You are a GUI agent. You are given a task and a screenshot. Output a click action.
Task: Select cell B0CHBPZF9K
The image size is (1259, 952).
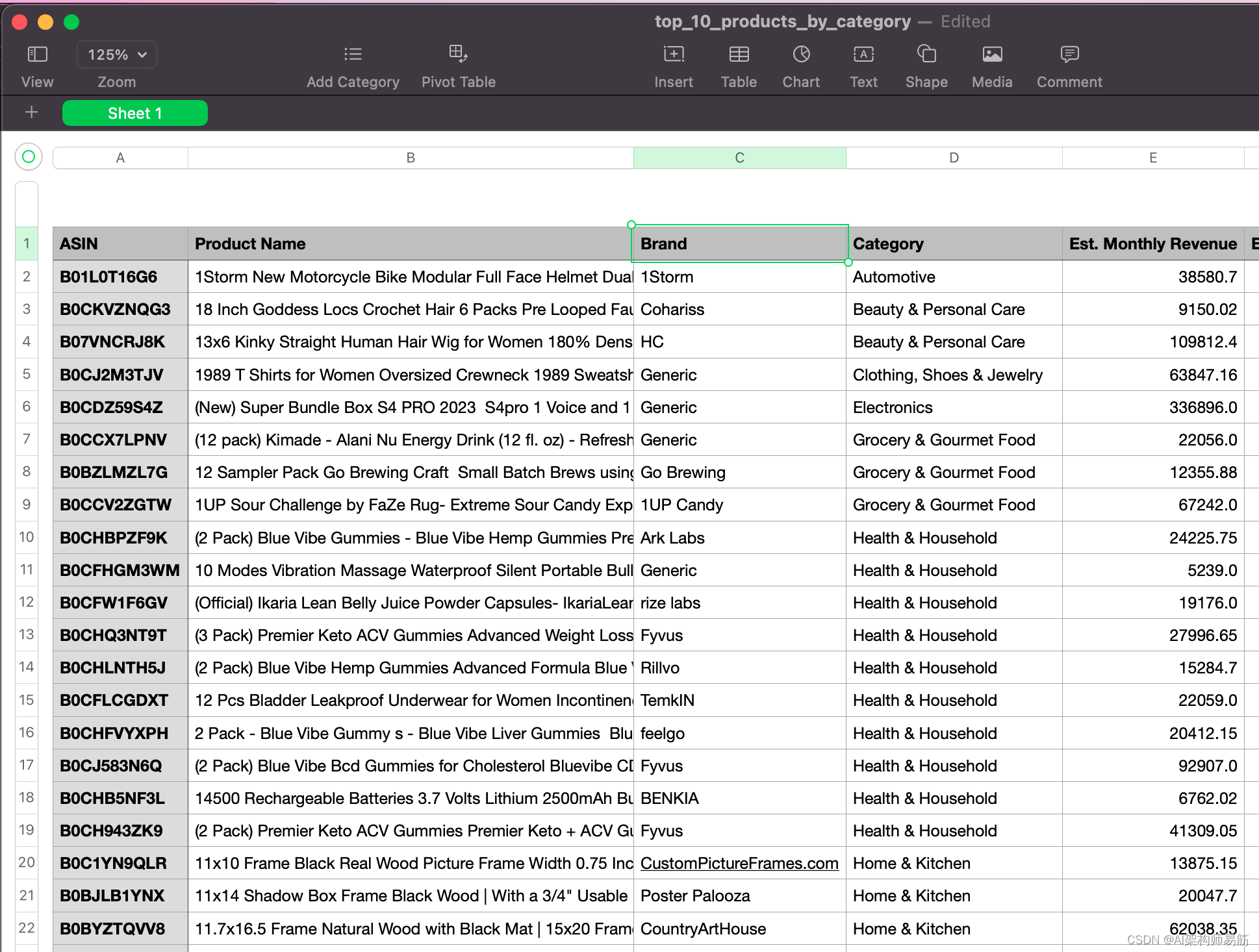pyautogui.click(x=120, y=538)
